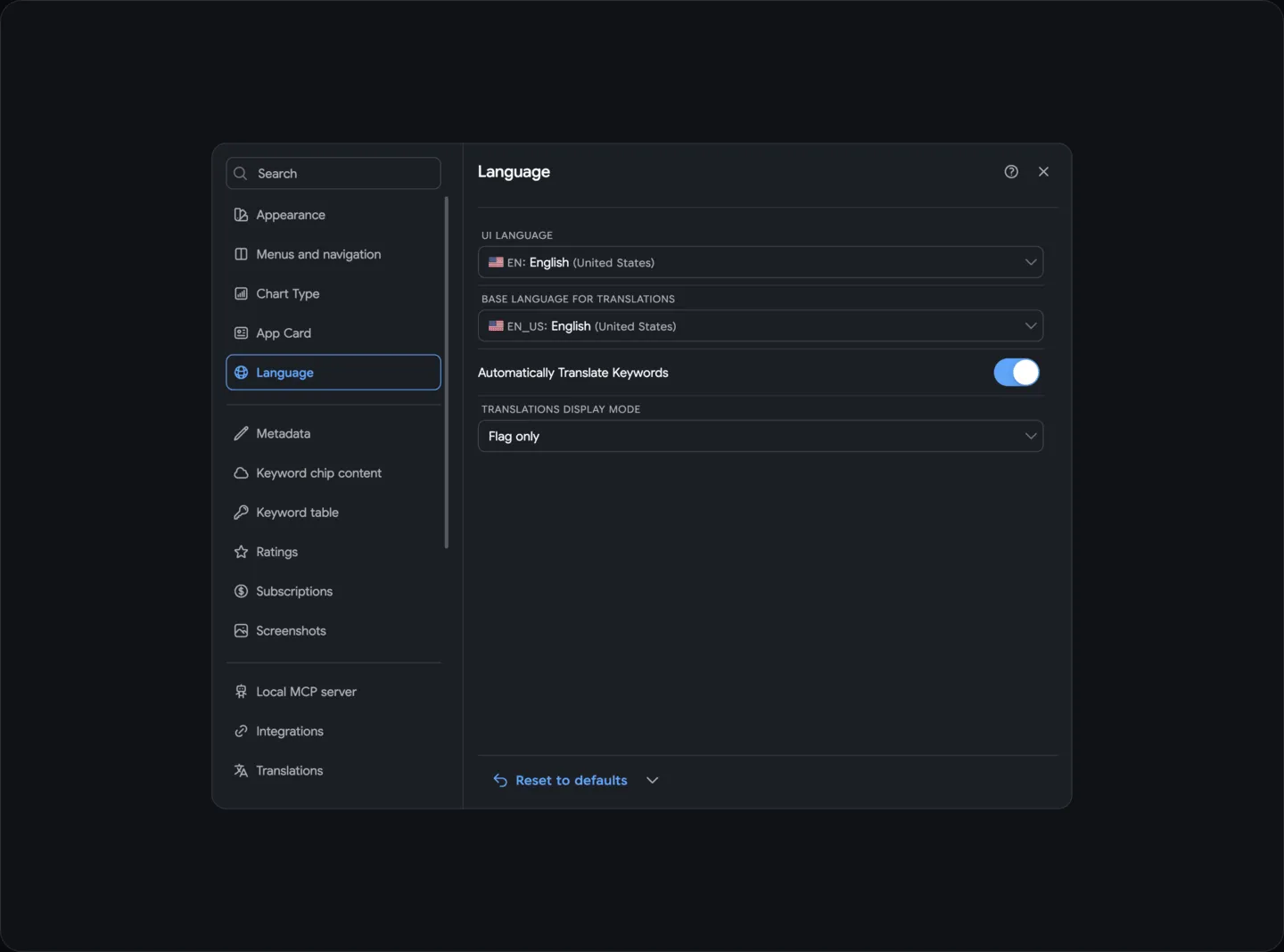Click the Ratings star icon
The width and height of the screenshot is (1284, 952).
pos(241,552)
